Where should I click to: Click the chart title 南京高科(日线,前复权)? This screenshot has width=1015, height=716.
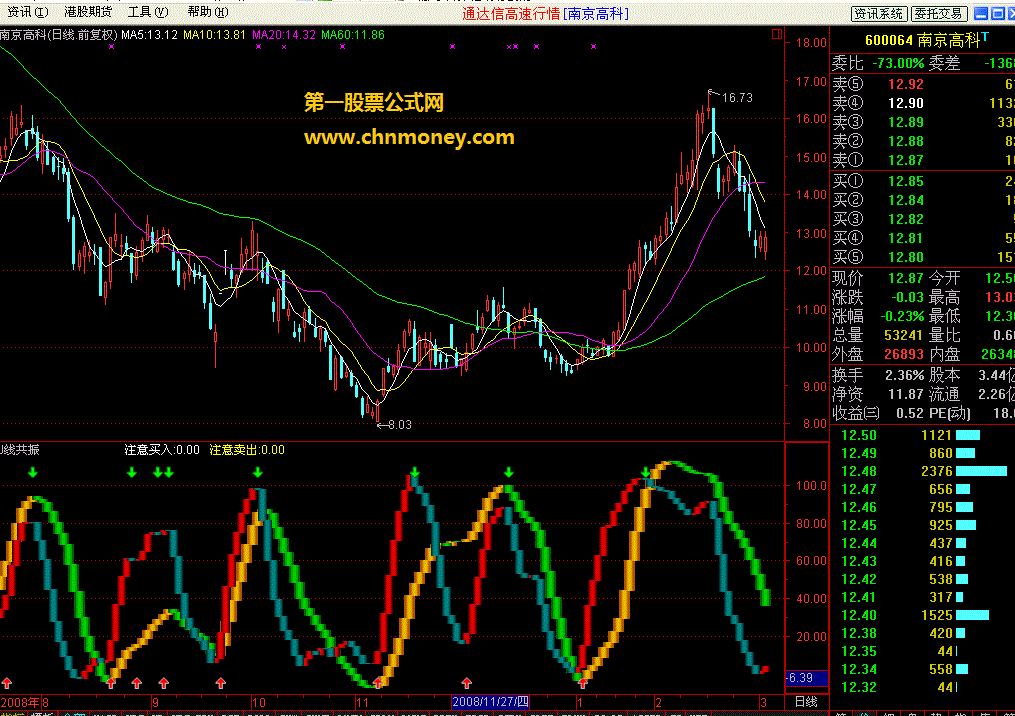click(59, 34)
